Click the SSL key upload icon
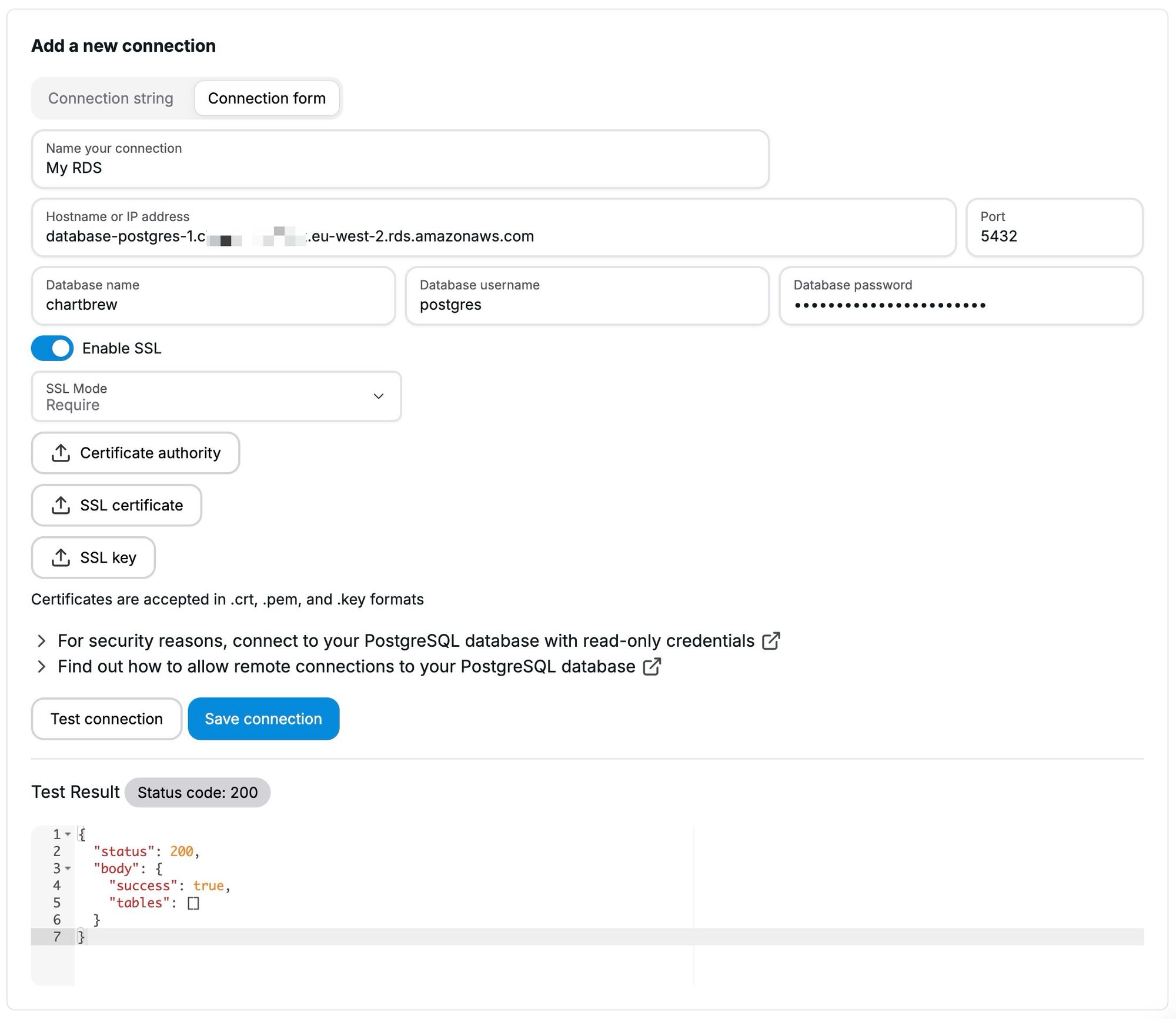Image resolution: width=1176 pixels, height=1019 pixels. click(x=61, y=557)
